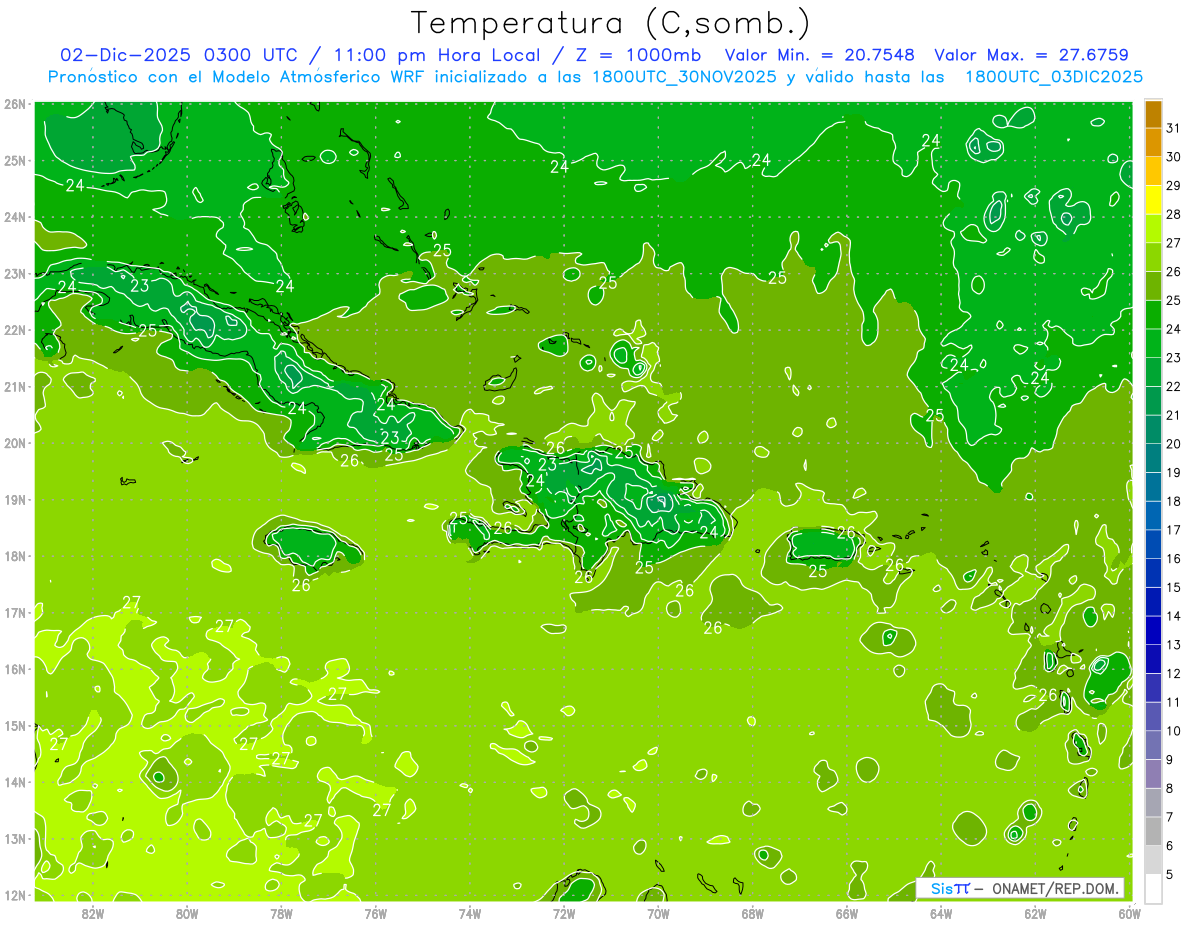1200x927 pixels.
Task: Click the latitude label 21N
Action: click(x=15, y=386)
